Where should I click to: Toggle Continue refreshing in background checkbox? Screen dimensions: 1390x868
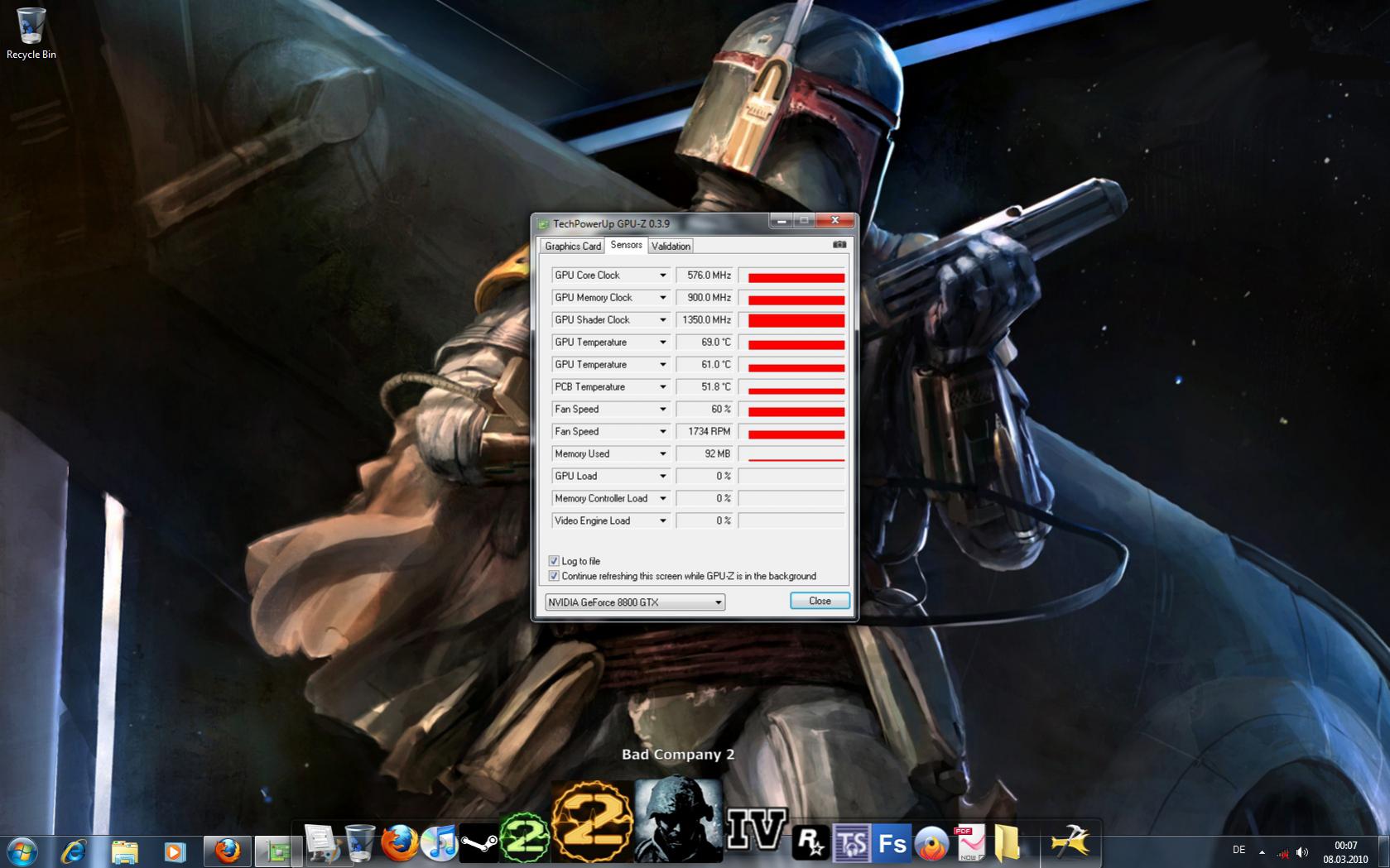click(554, 576)
